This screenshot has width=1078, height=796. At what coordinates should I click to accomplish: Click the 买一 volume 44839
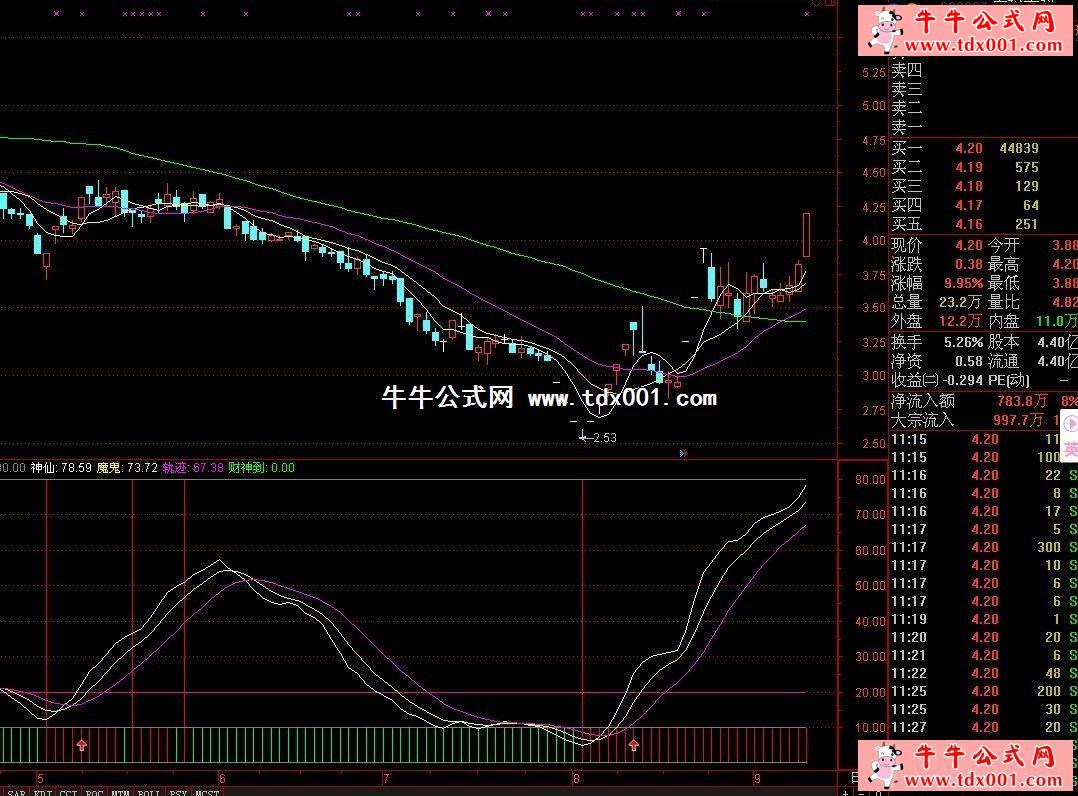(1019, 148)
